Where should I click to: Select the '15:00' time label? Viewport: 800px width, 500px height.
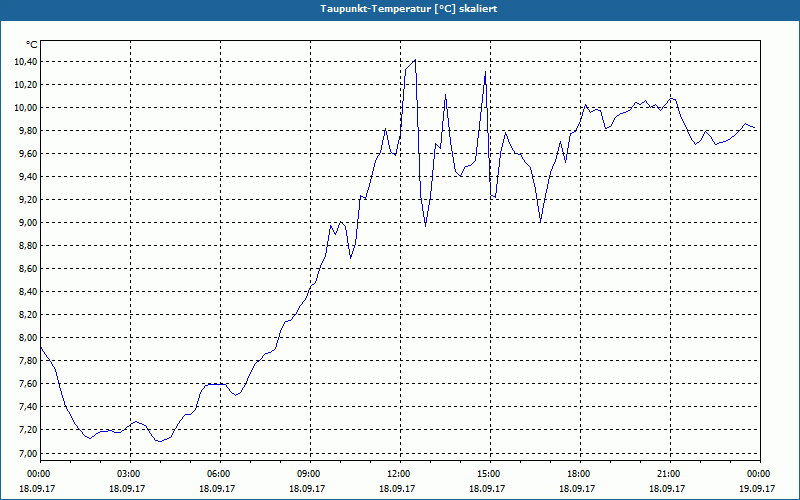tap(490, 474)
